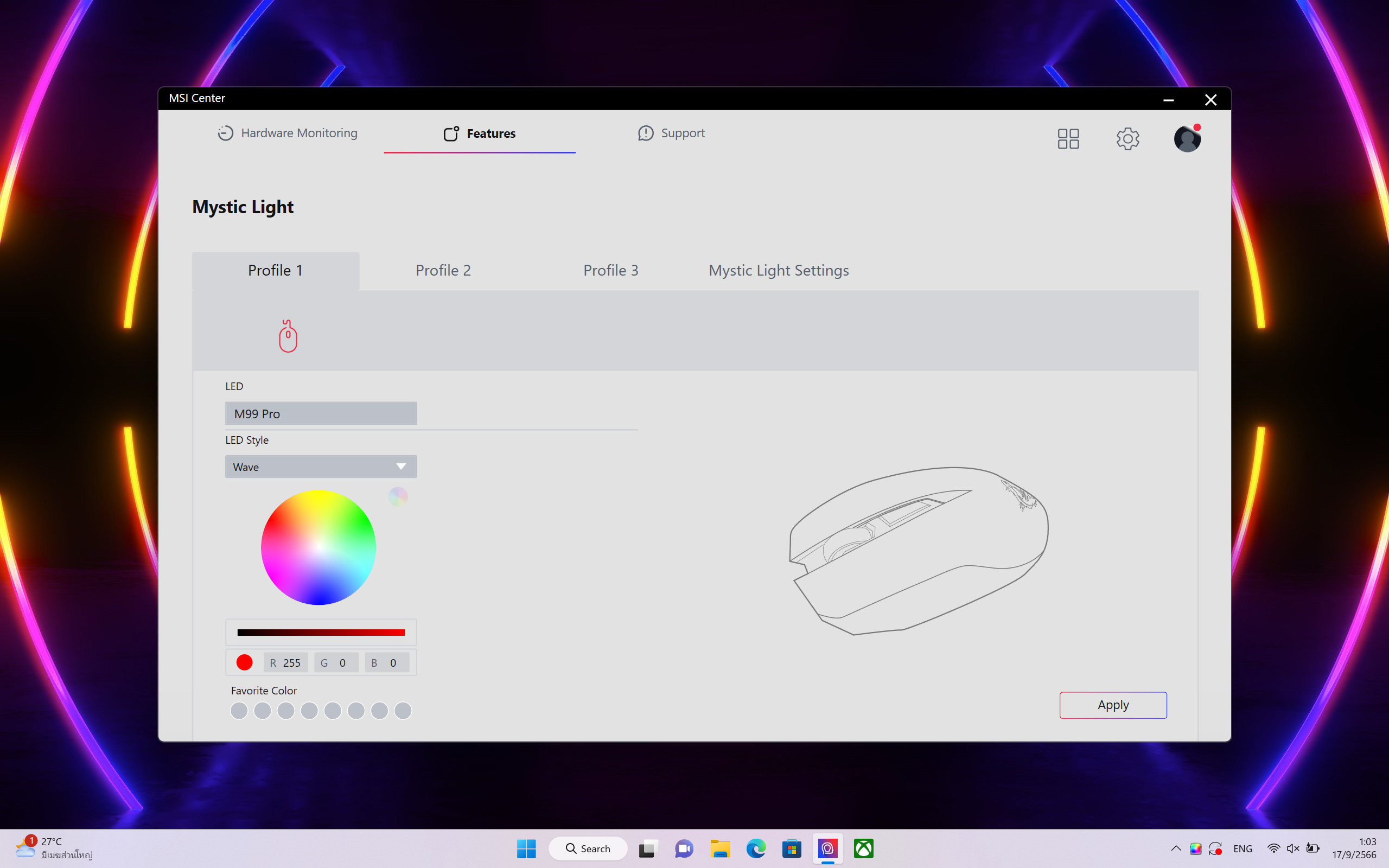
Task: Pick a color on the color wheel
Action: tap(318, 547)
